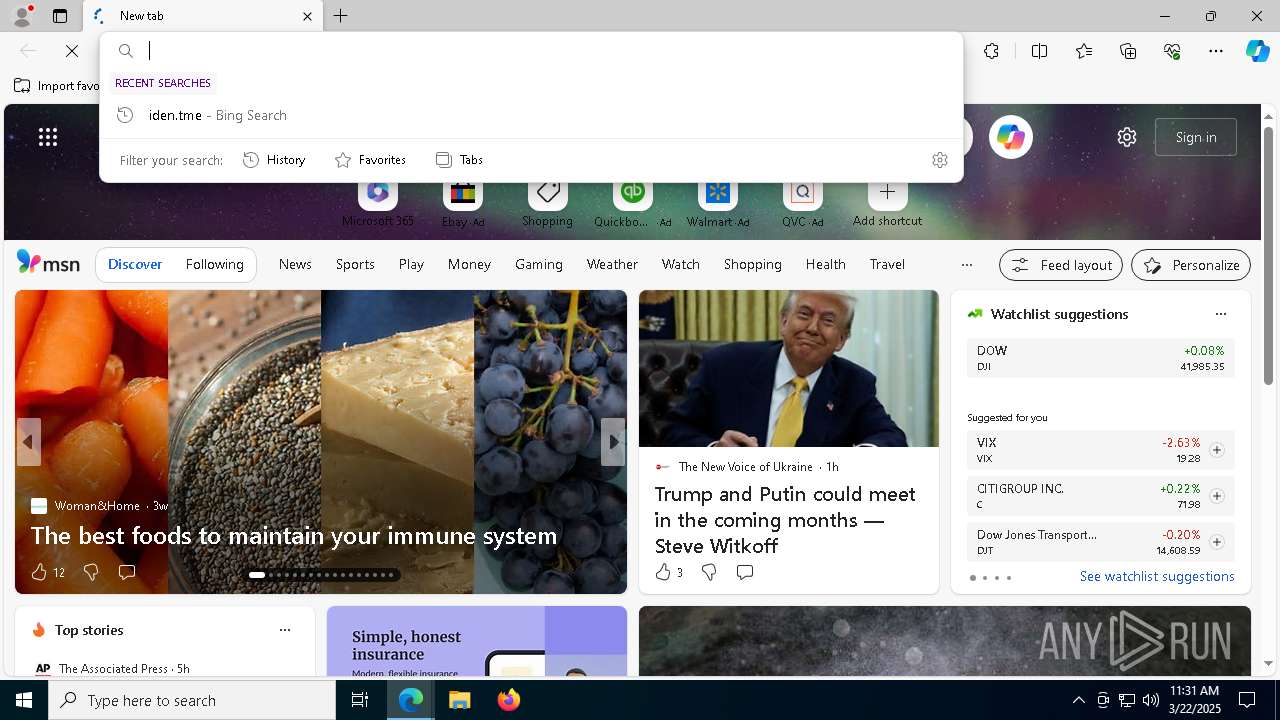1280x720 pixels.
Task: Add CITIGROUP INC. to watchlist
Action: (1216, 496)
